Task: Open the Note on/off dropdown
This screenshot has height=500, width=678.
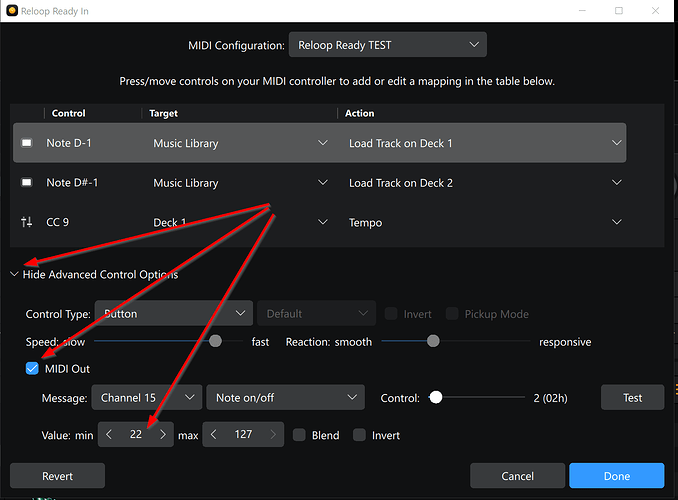Action: click(285, 398)
